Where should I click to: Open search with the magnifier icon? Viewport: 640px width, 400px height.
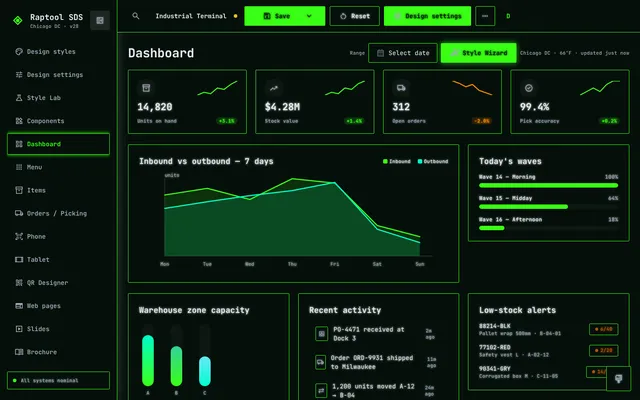tap(136, 16)
